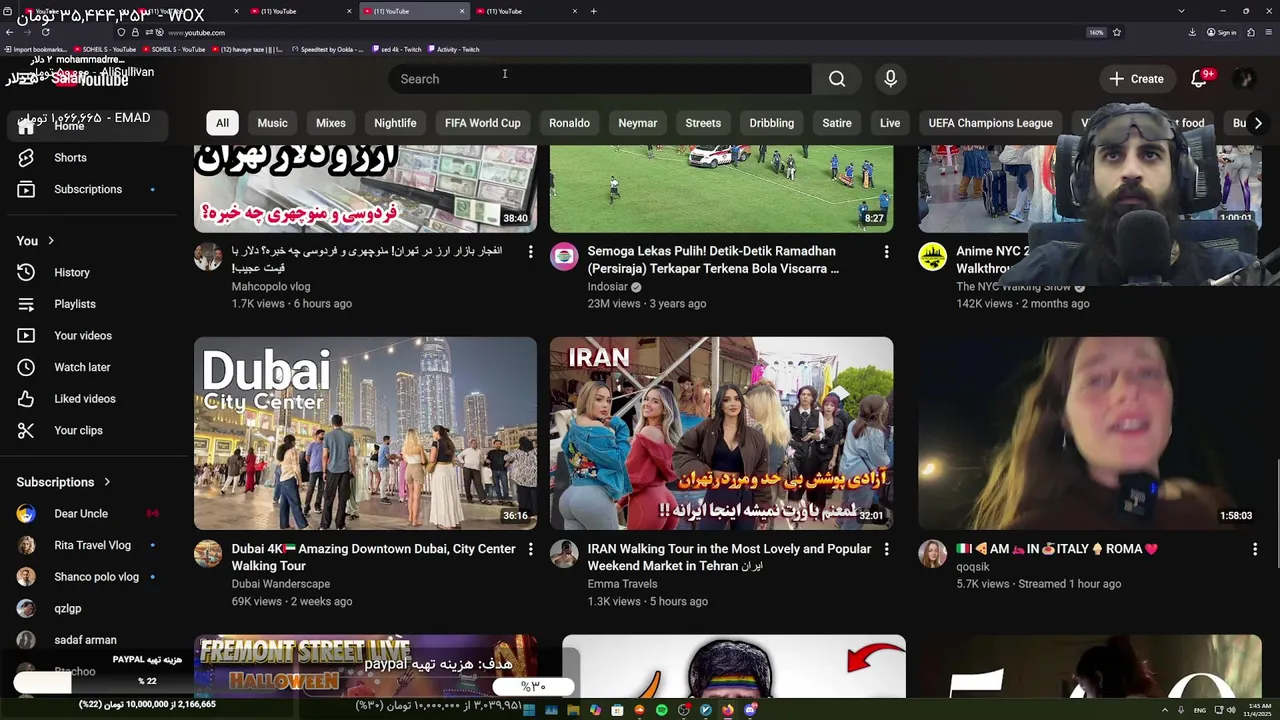Open more options for IRAN Walking Tour video

point(886,549)
